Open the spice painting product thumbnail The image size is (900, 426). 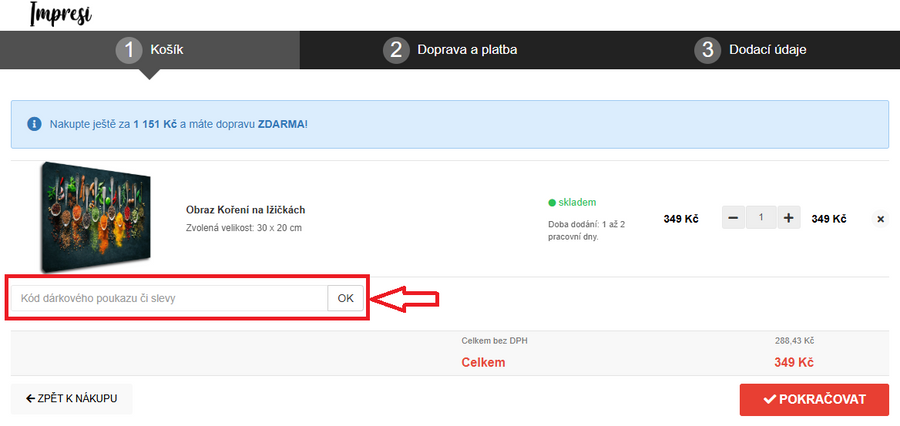coord(95,216)
